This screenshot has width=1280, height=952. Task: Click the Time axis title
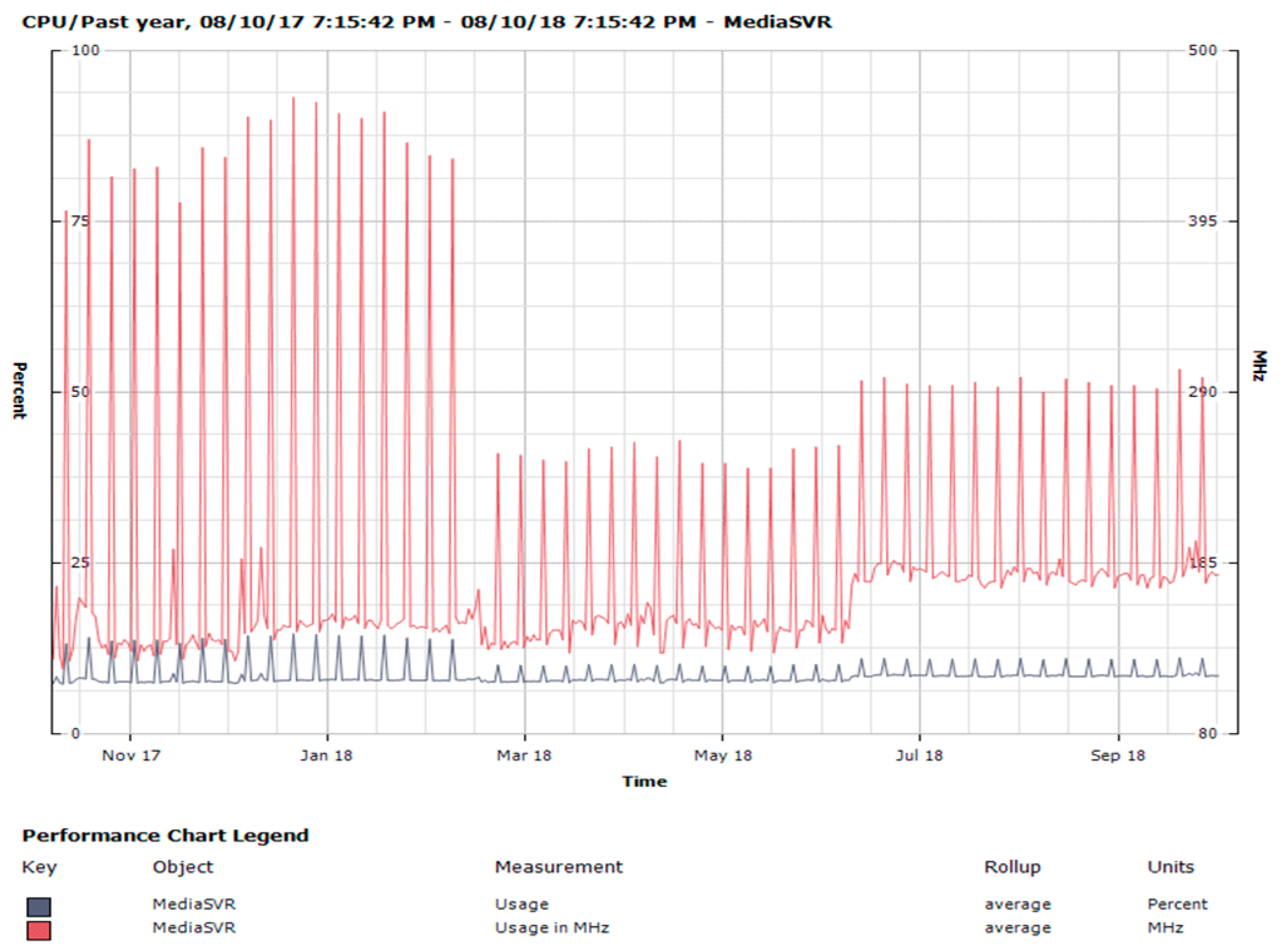644,781
